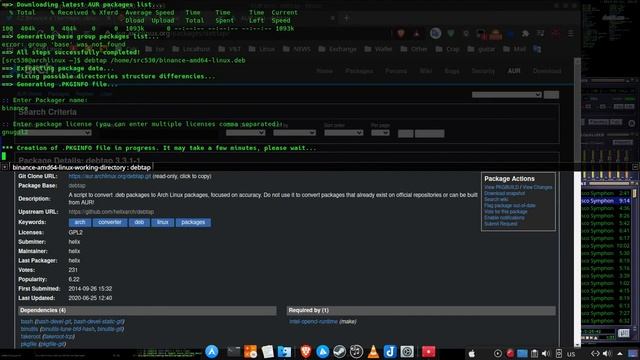Open the fakeroot dependency link
Screen dimensions: 640x360
31,337
